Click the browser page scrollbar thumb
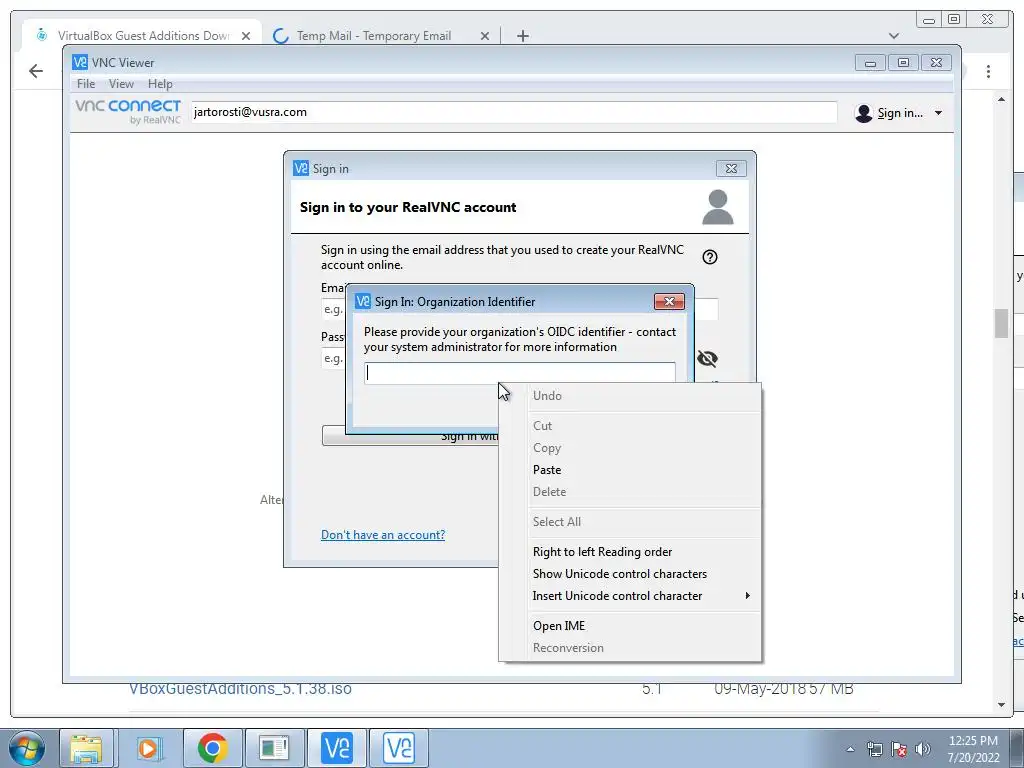The image size is (1024, 768). (1002, 323)
